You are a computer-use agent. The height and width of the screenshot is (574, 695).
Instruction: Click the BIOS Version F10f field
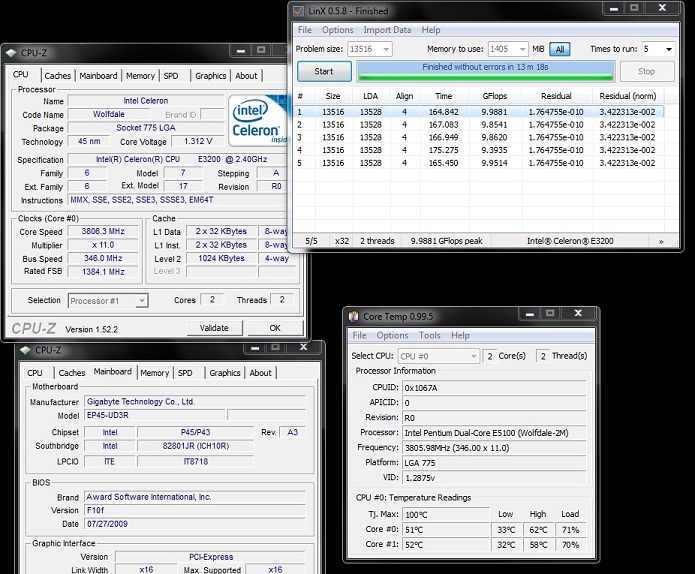tap(195, 510)
